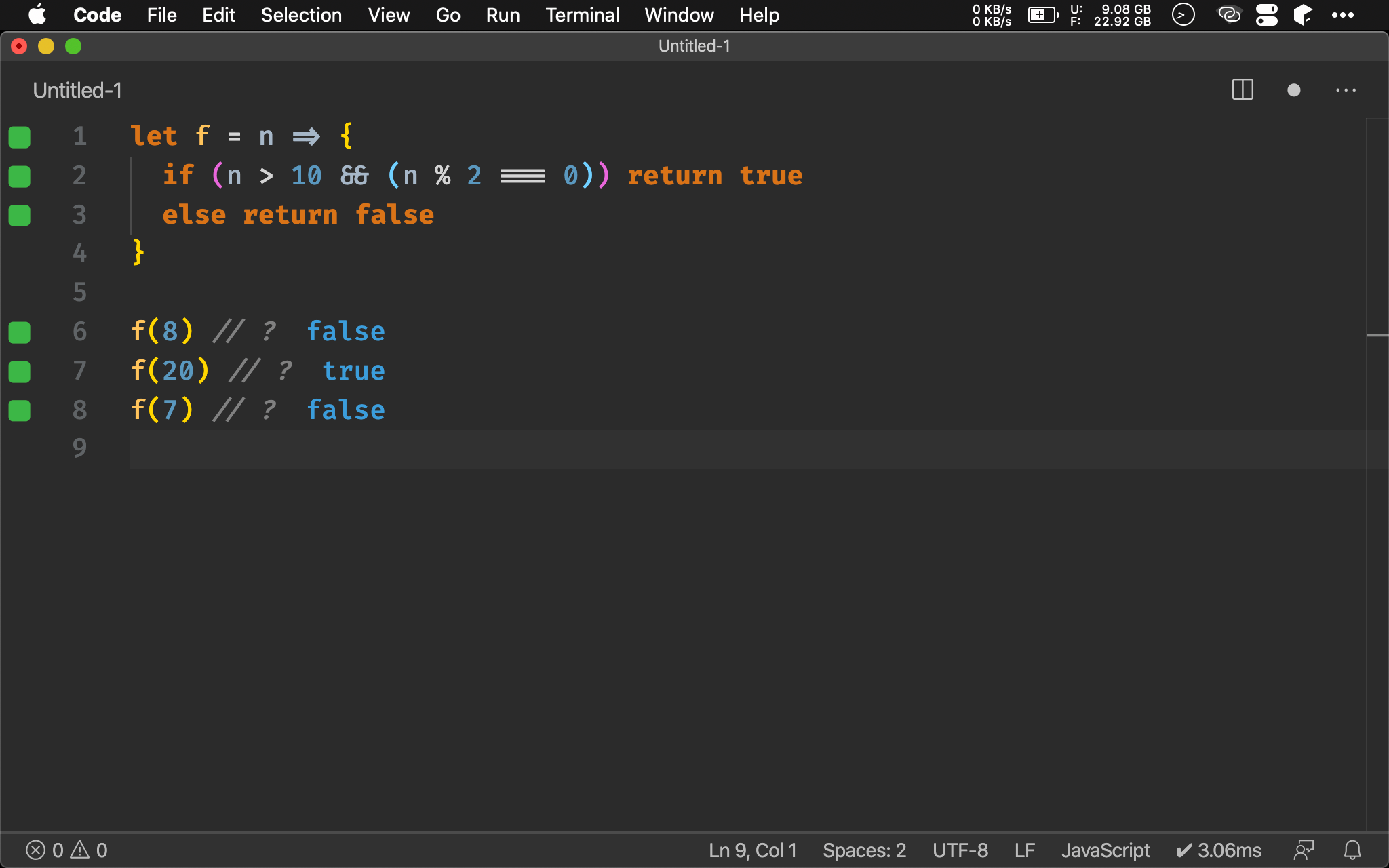
Task: Click the circled prompt icon in menu bar
Action: [x=1183, y=14]
